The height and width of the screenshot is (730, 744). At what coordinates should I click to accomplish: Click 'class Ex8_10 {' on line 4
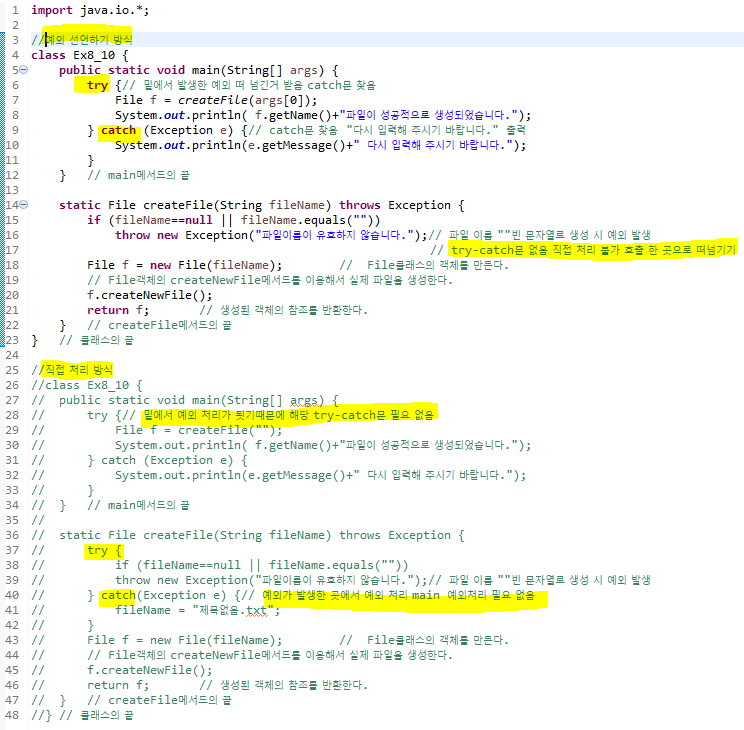[x=80, y=55]
